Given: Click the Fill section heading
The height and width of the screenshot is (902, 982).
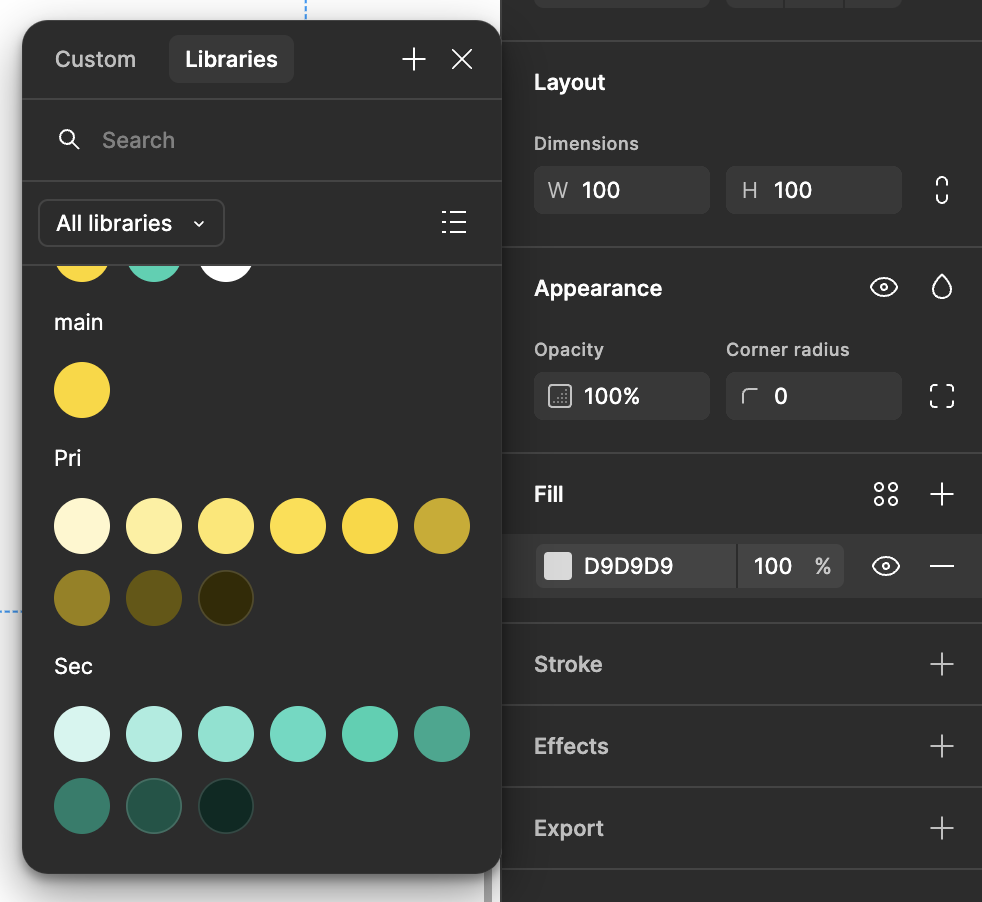Looking at the screenshot, I should pyautogui.click(x=549, y=494).
